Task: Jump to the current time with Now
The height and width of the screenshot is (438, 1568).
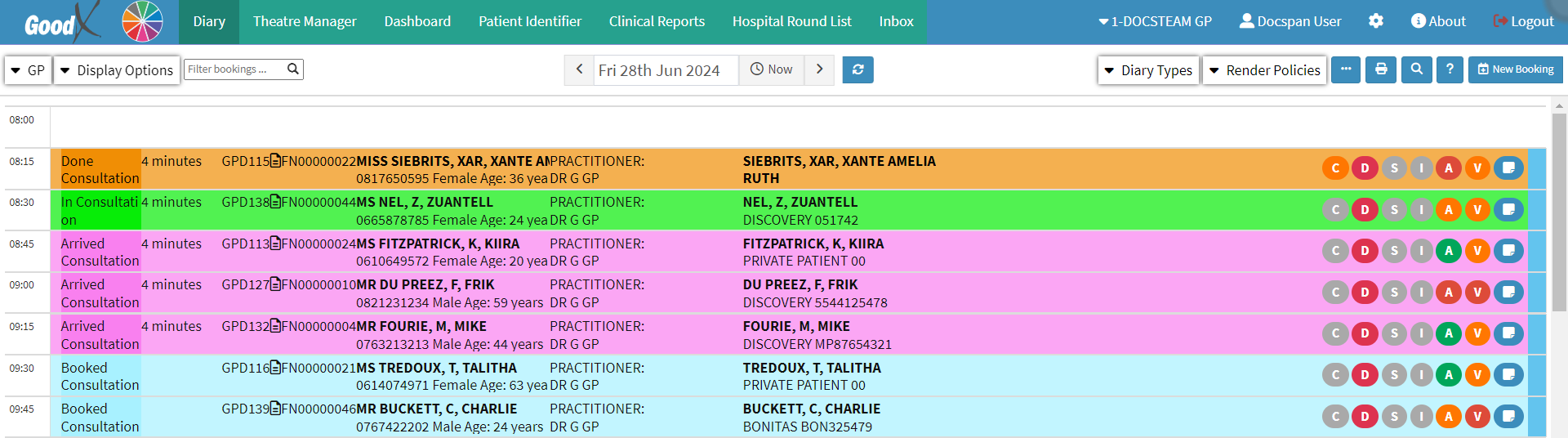Action: click(772, 70)
